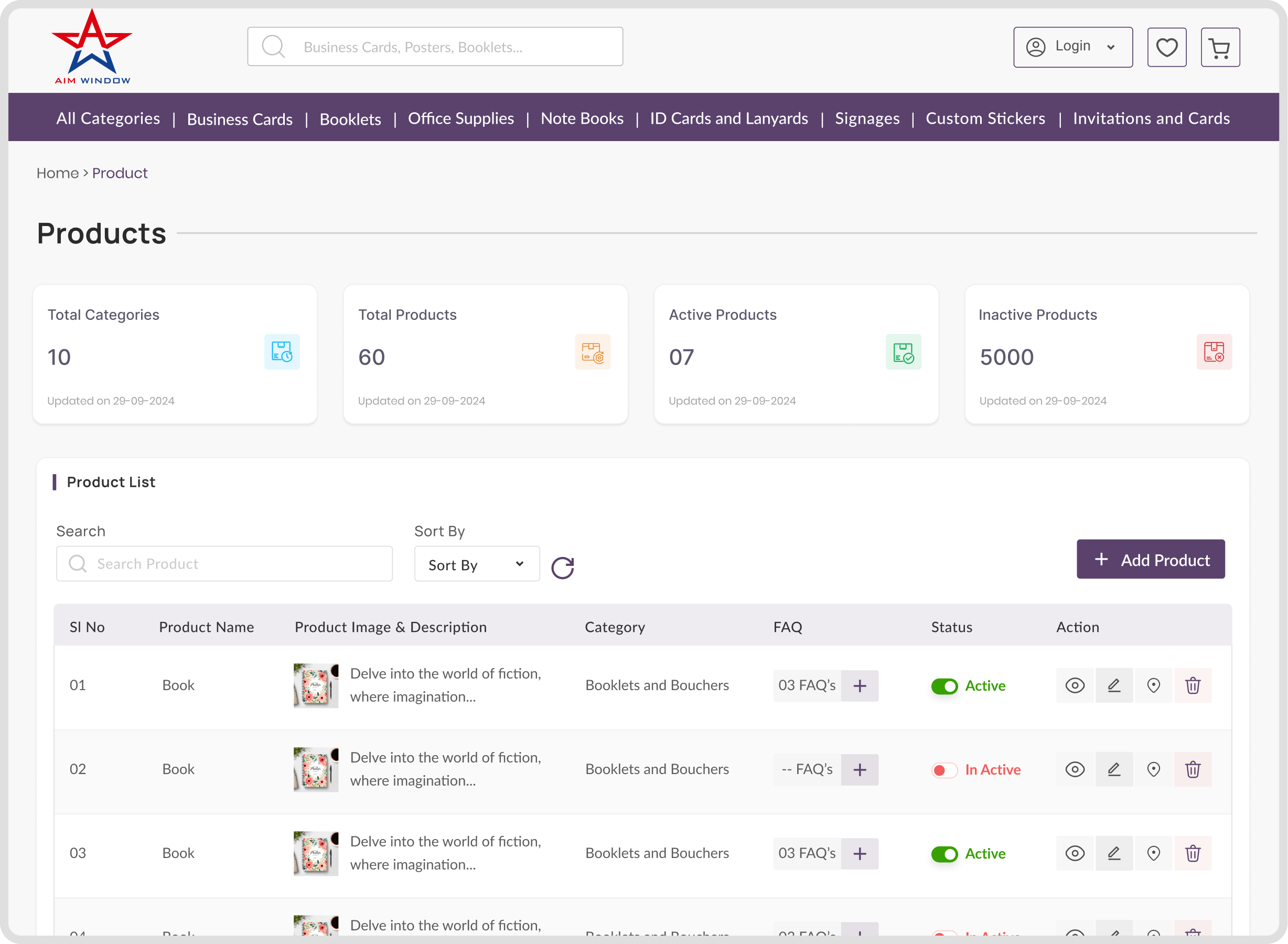Edit product 02 with pencil icon
This screenshot has width=1288, height=944.
pos(1114,769)
